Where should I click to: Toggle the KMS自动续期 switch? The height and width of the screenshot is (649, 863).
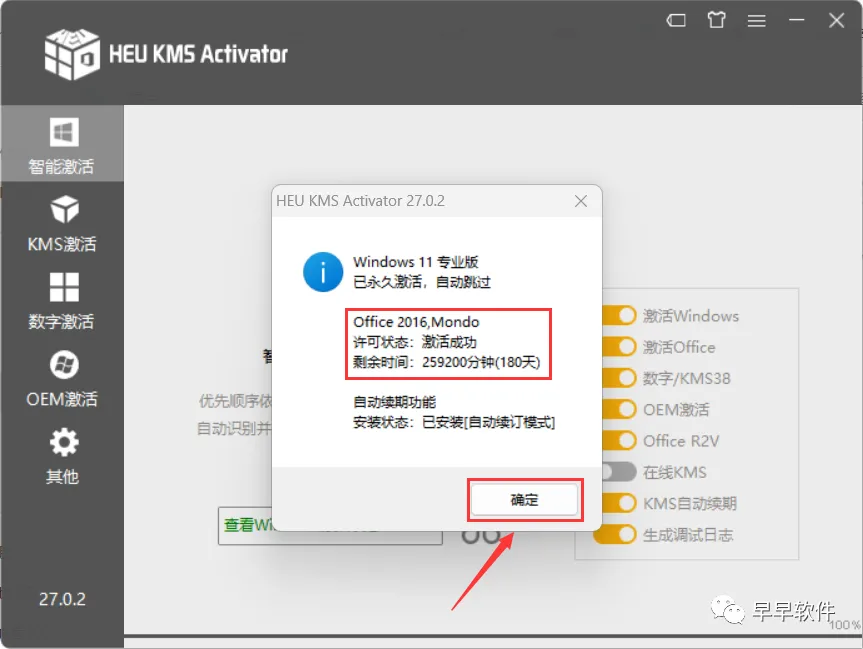point(619,503)
